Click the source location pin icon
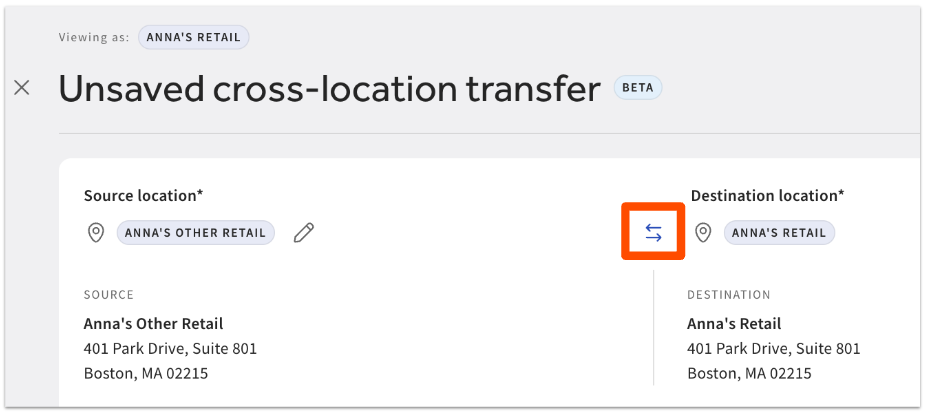The image size is (926, 415). click(x=96, y=233)
